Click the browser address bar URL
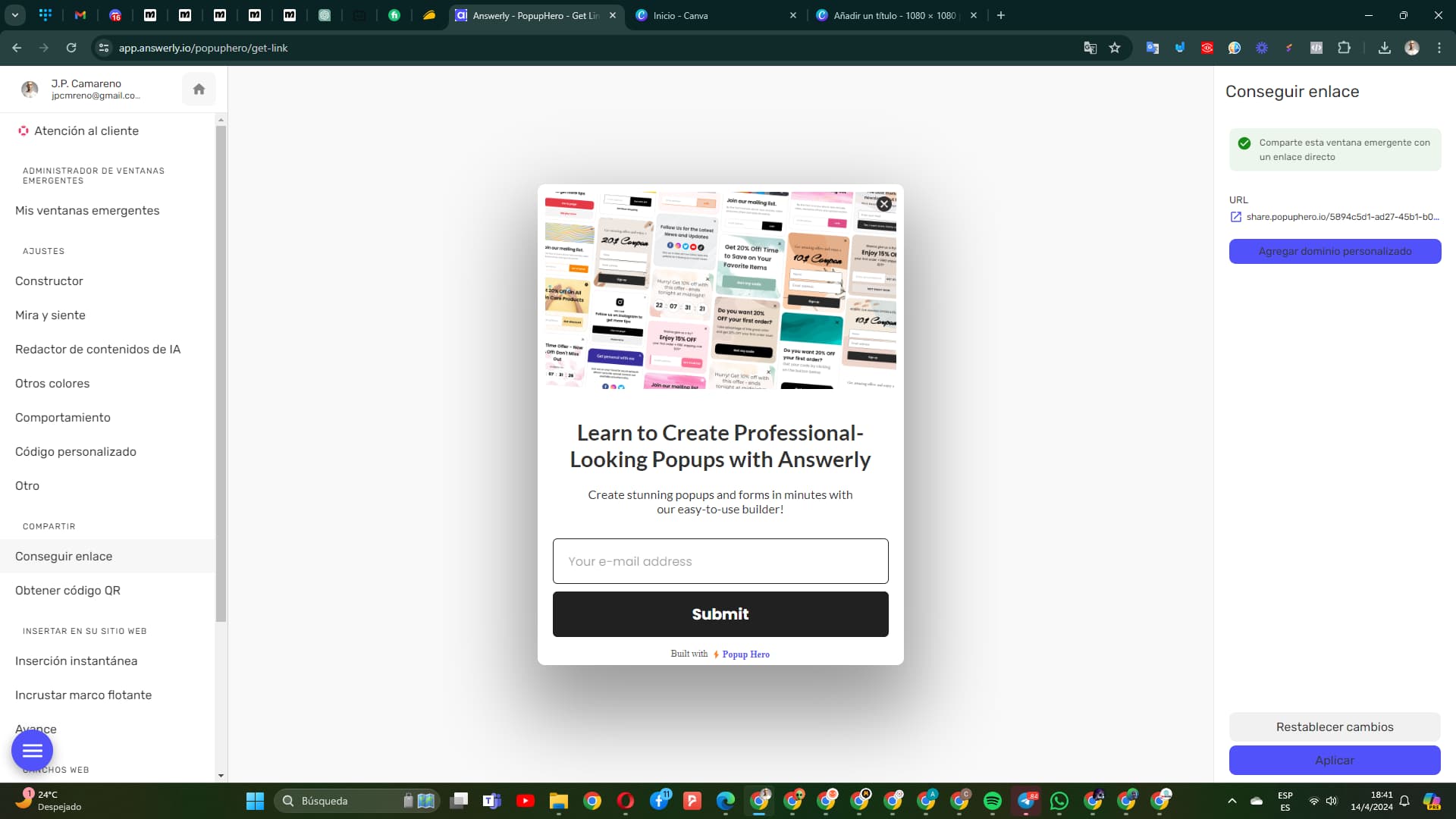 point(203,48)
